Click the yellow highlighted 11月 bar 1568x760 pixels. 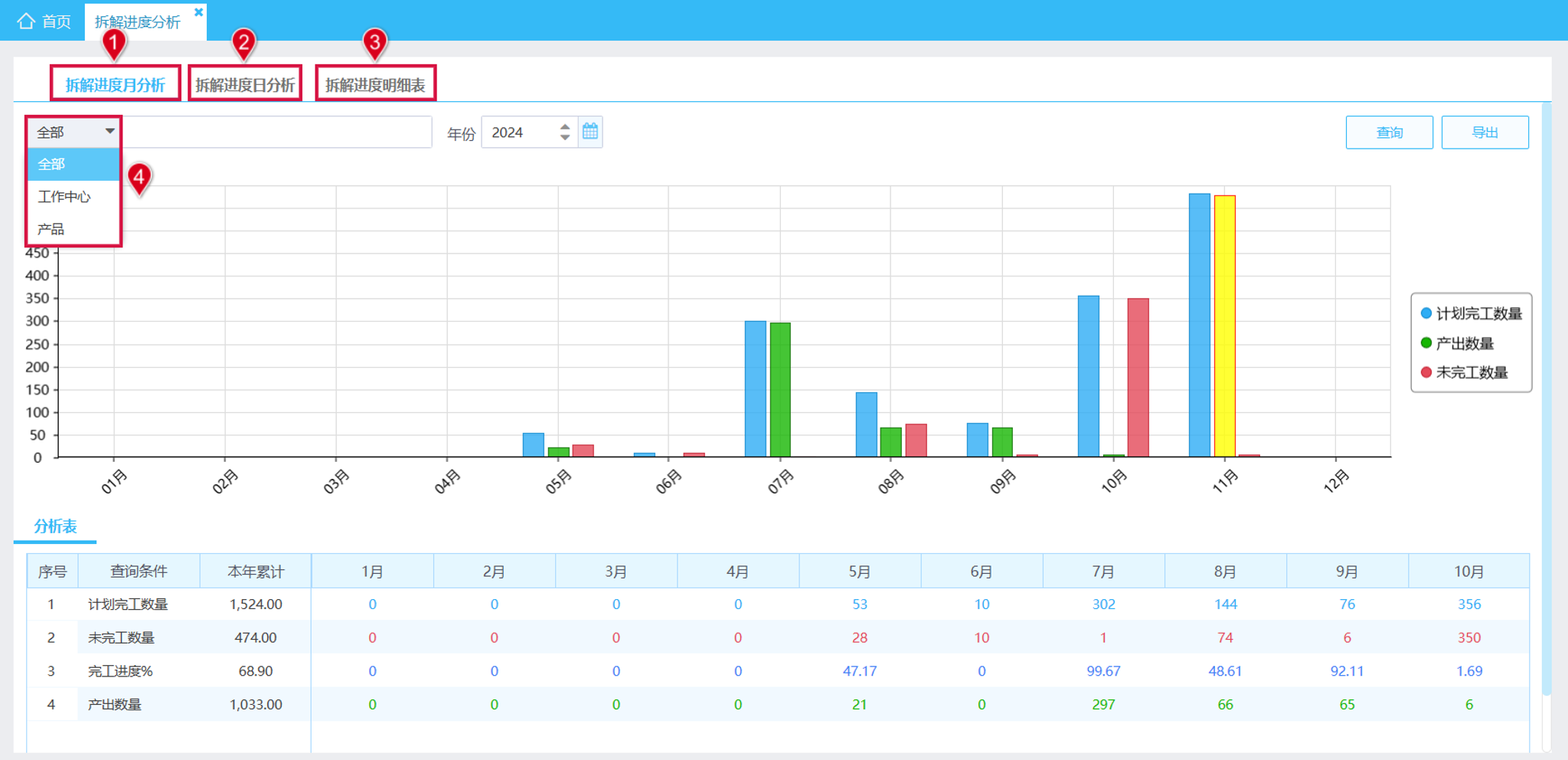click(1224, 326)
